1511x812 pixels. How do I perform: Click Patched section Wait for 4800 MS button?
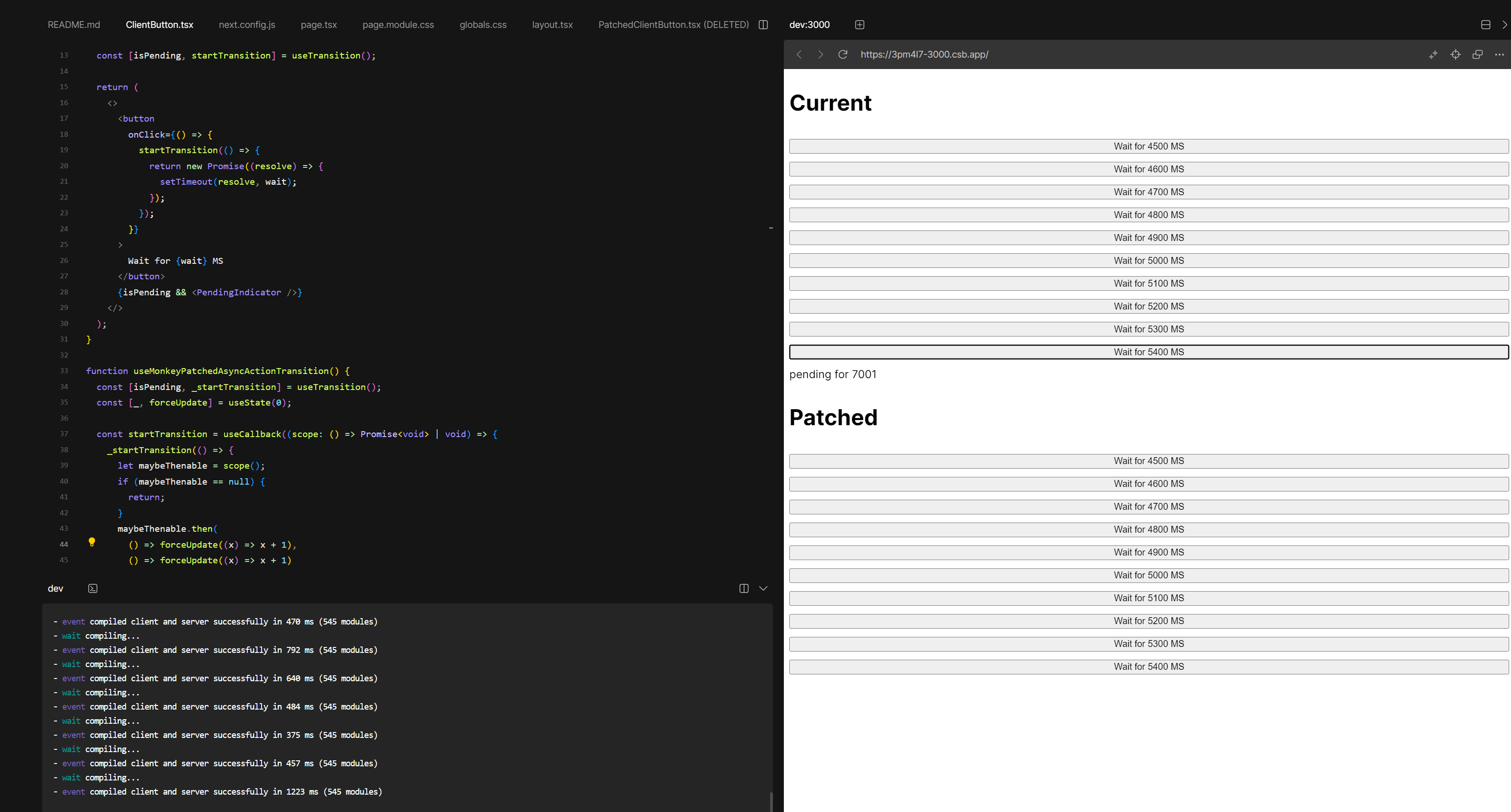click(1148, 529)
